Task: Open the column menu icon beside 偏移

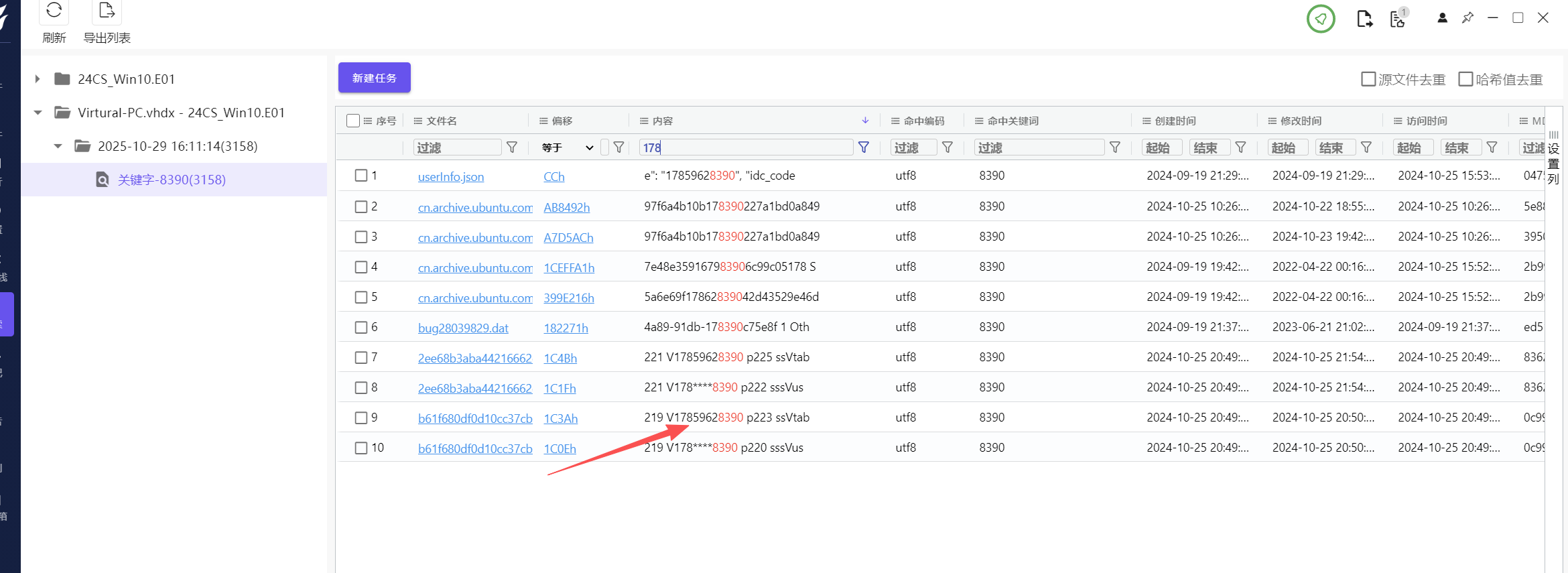Action: click(x=543, y=121)
